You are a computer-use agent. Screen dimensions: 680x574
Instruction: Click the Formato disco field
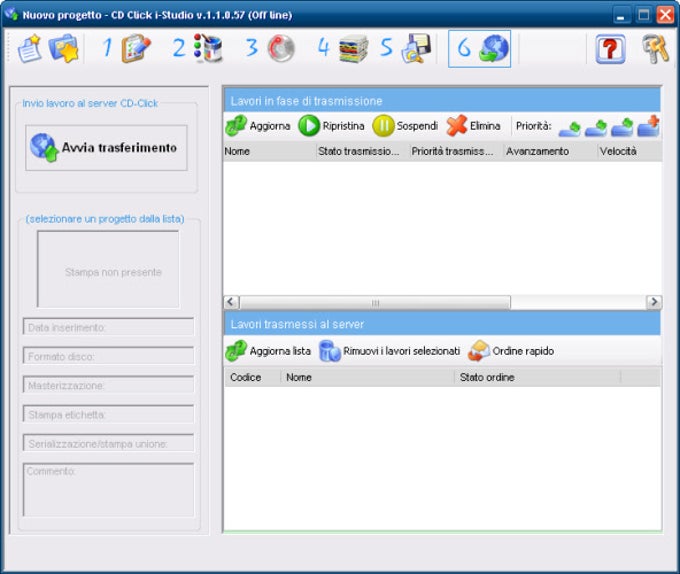(x=108, y=356)
